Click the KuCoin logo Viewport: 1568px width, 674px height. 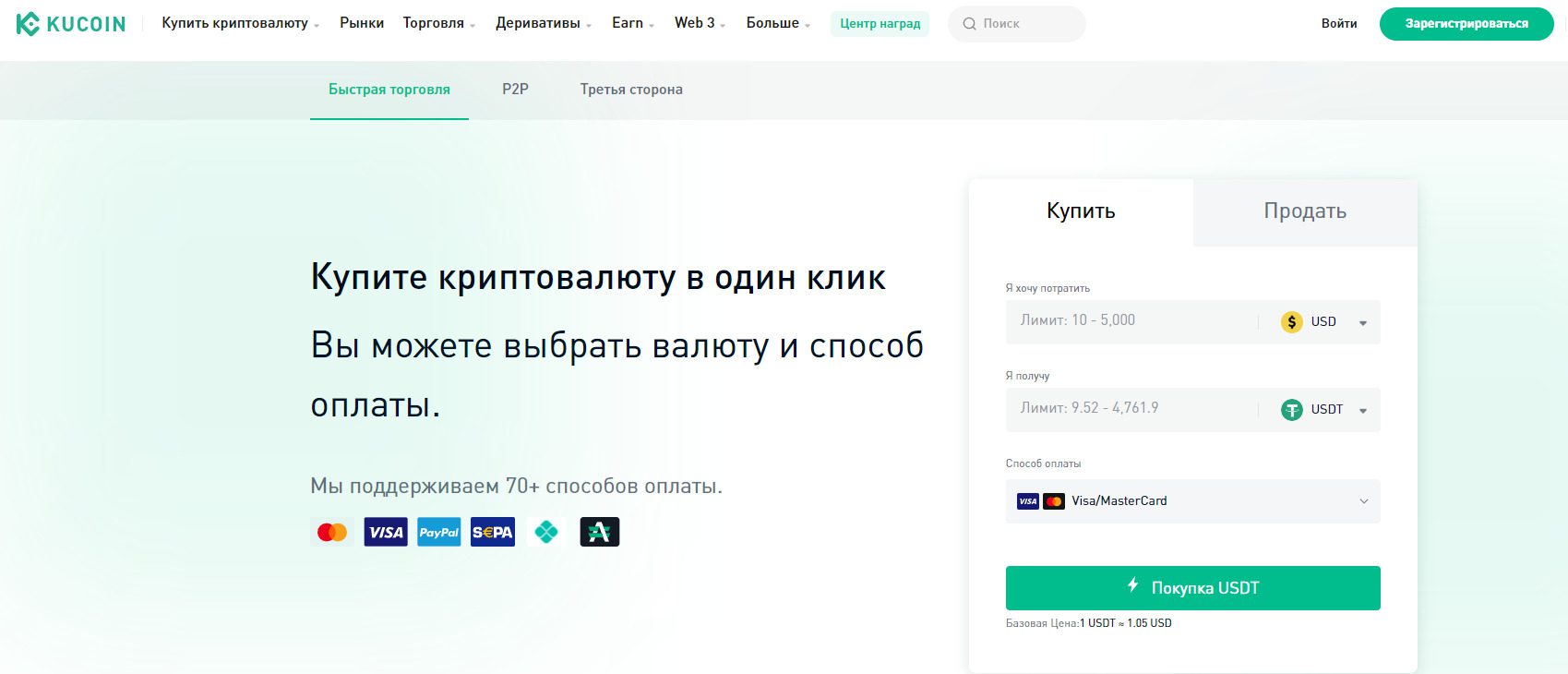tap(71, 24)
